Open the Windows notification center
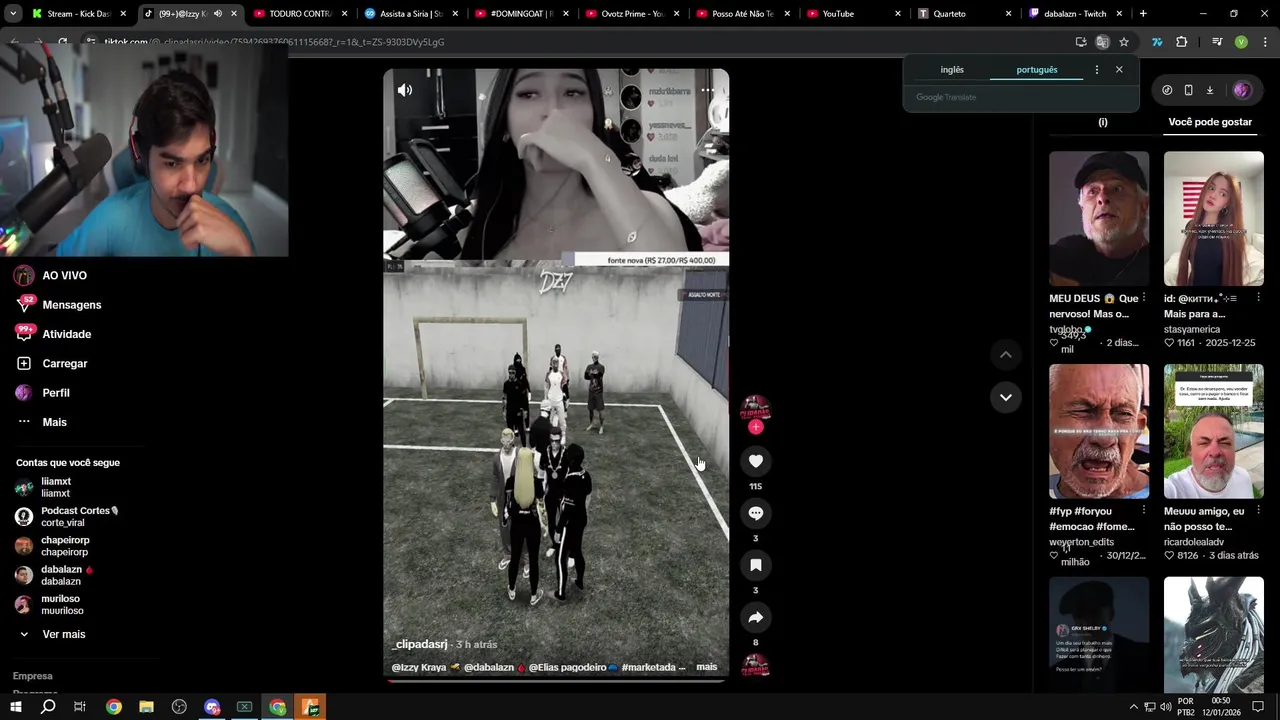This screenshot has width=1280, height=720. (x=1258, y=707)
